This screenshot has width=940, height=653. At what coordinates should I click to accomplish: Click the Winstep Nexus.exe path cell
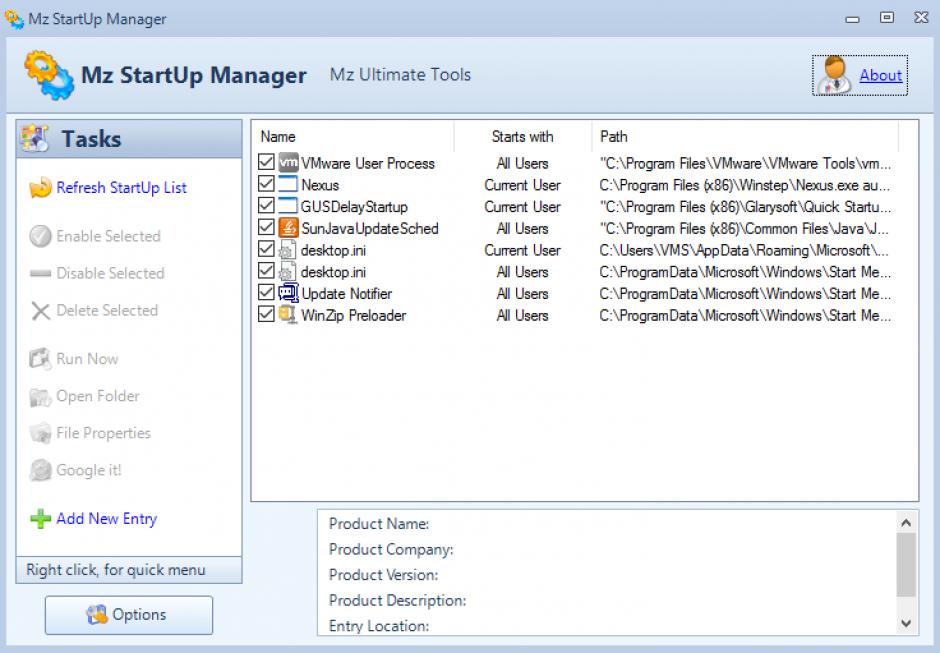click(745, 185)
